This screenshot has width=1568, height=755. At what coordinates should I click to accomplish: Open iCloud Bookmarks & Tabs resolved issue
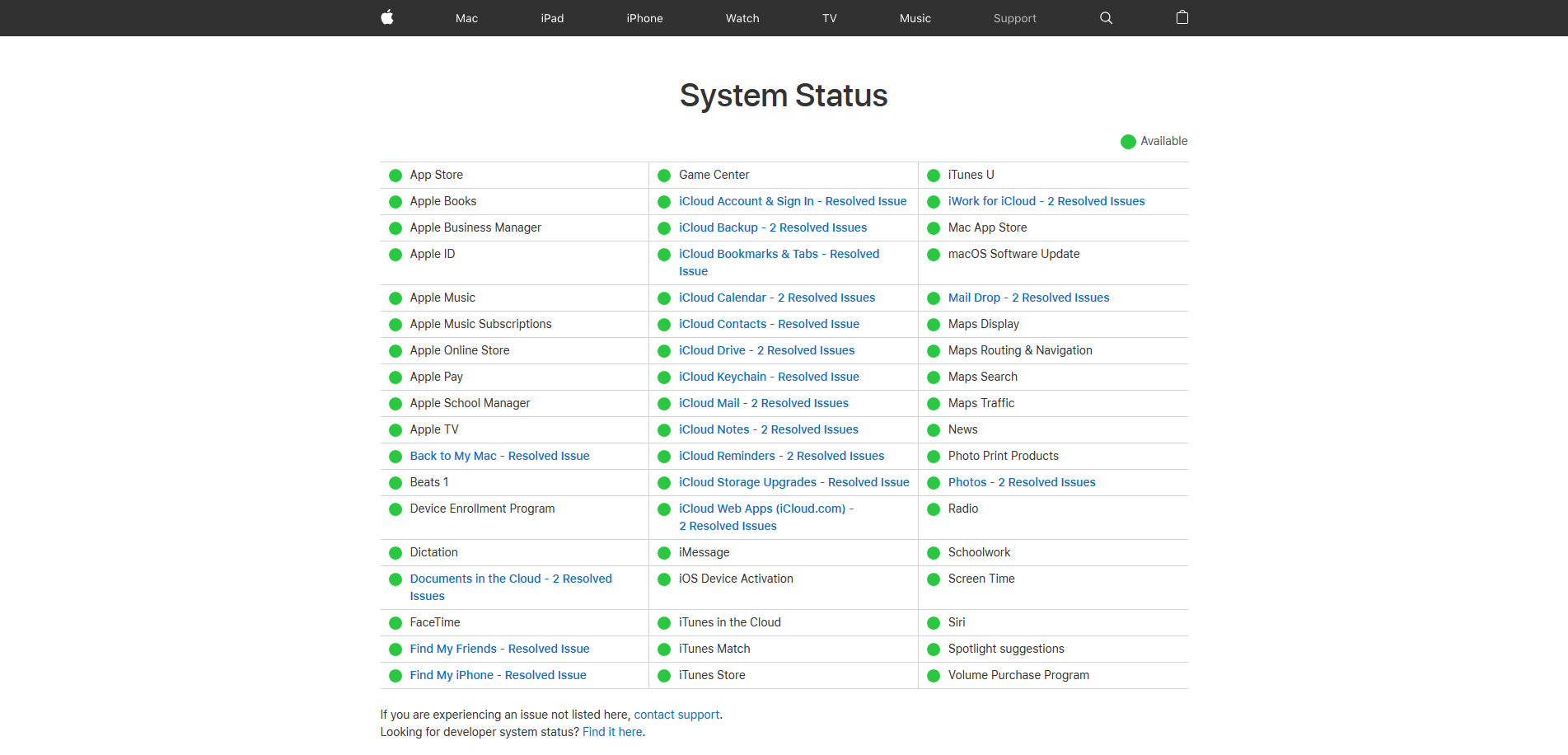pyautogui.click(x=779, y=262)
